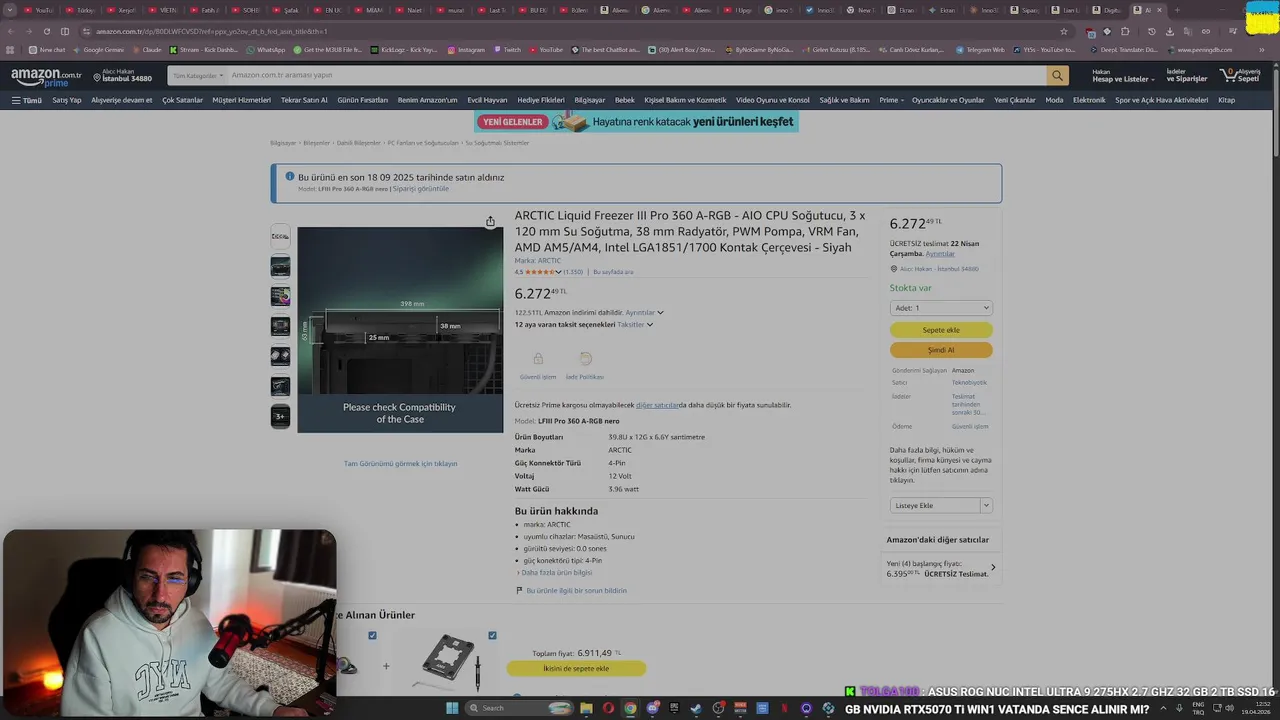Open the rating stars dropdown arrow
This screenshot has width=1280, height=720.
point(558,272)
